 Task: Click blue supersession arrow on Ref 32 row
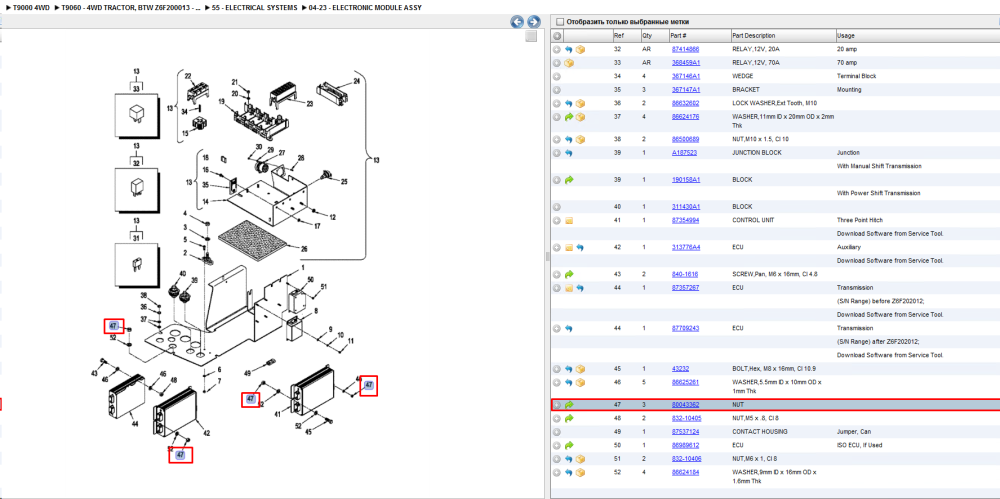[569, 49]
